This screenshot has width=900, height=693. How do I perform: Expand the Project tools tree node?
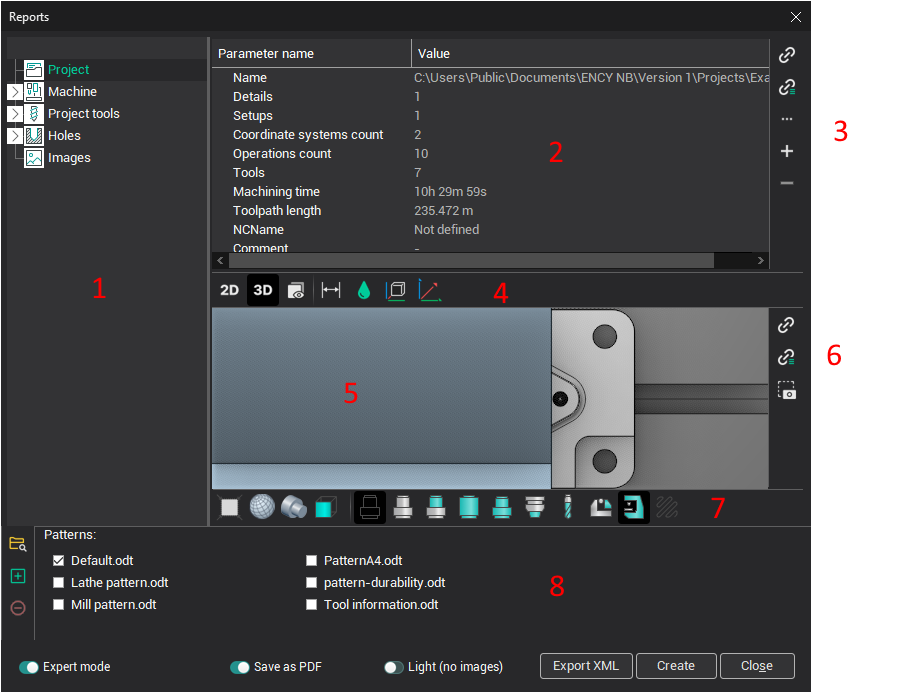click(x=14, y=114)
